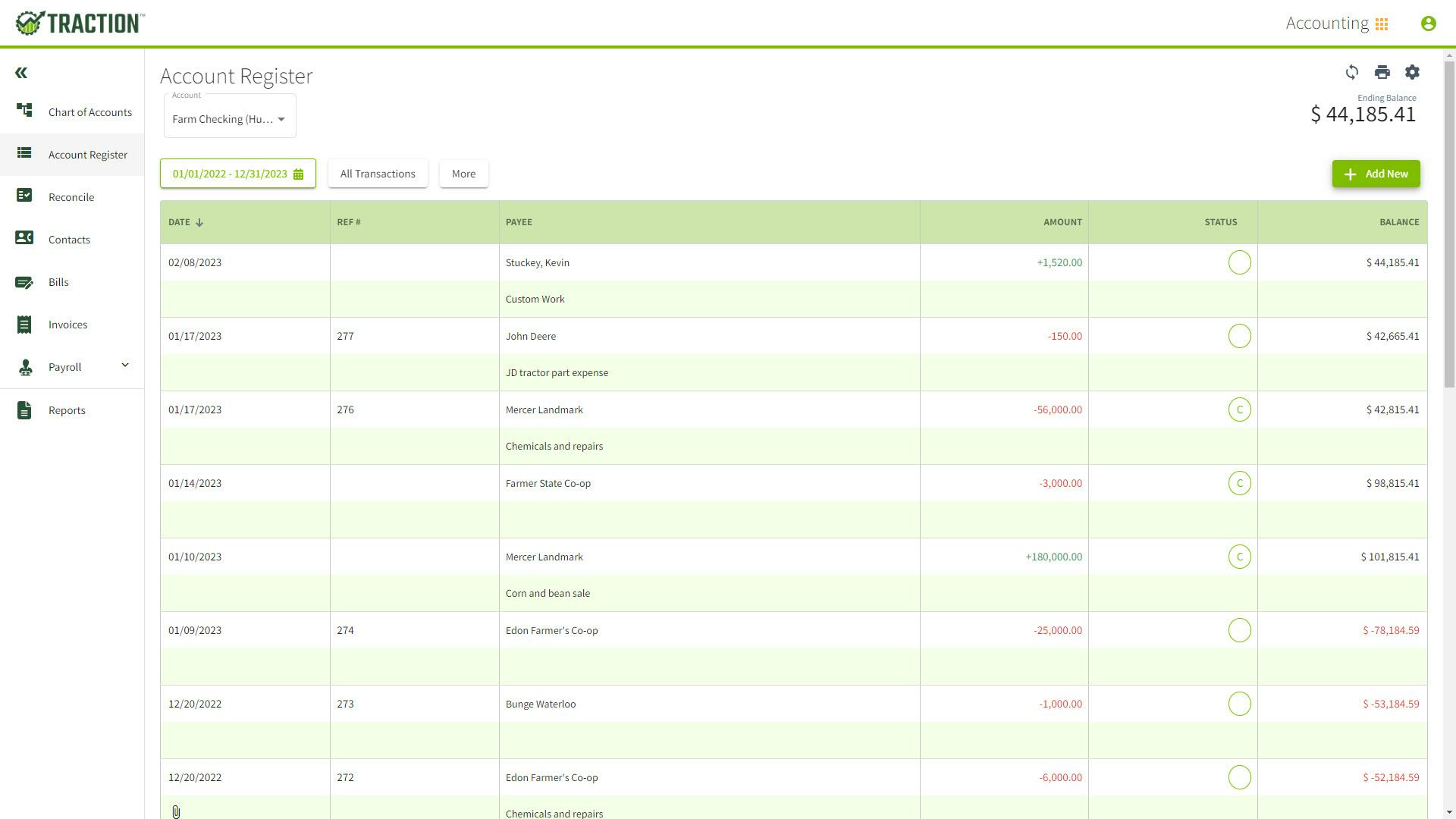Toggle status circle for John Deere
The width and height of the screenshot is (1456, 819).
(x=1239, y=336)
